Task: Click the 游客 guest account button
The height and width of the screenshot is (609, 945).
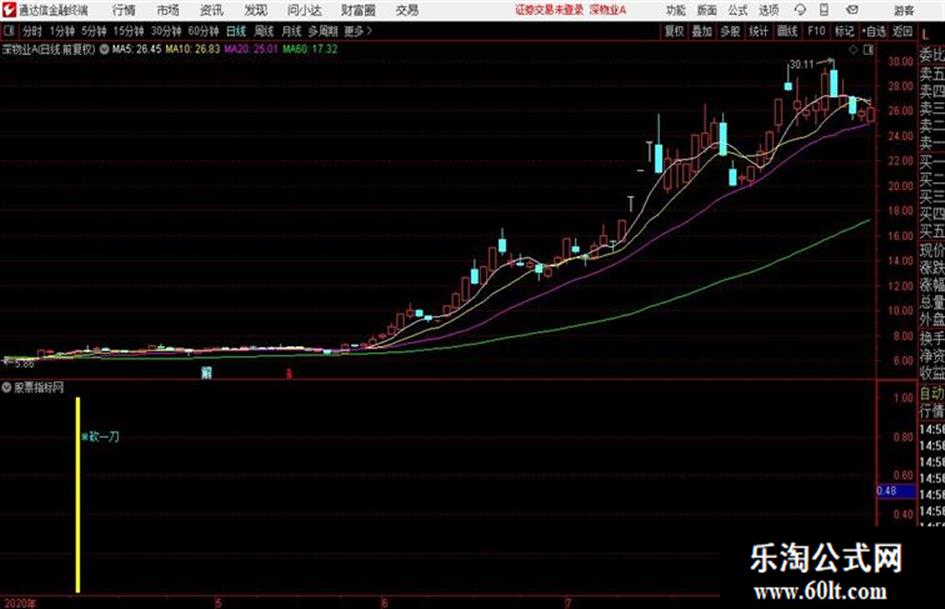Action: [903, 10]
